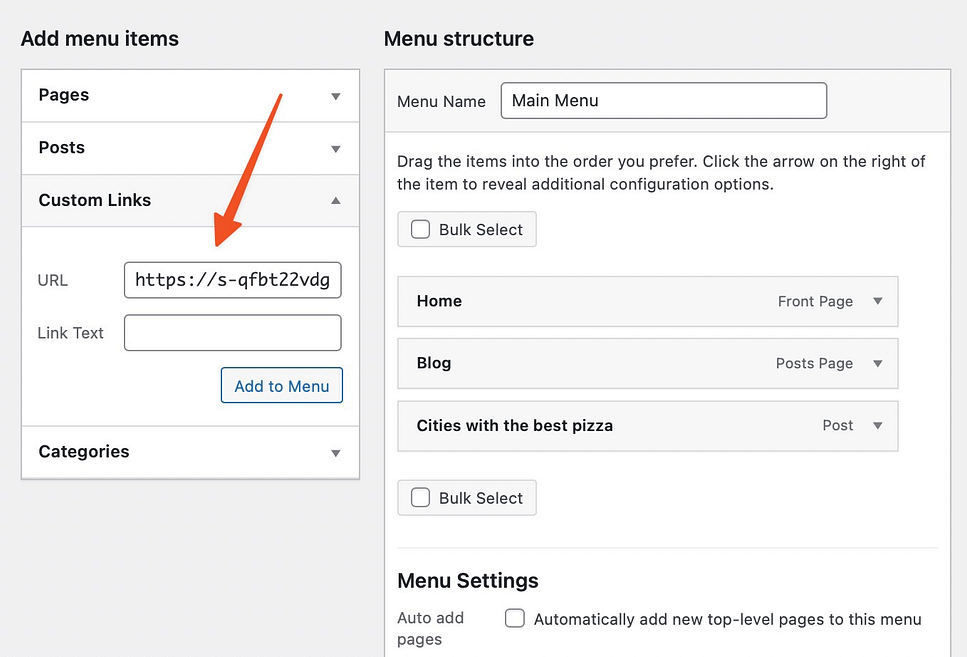Image resolution: width=967 pixels, height=657 pixels.
Task: Click the URL input field
Action: 233,281
